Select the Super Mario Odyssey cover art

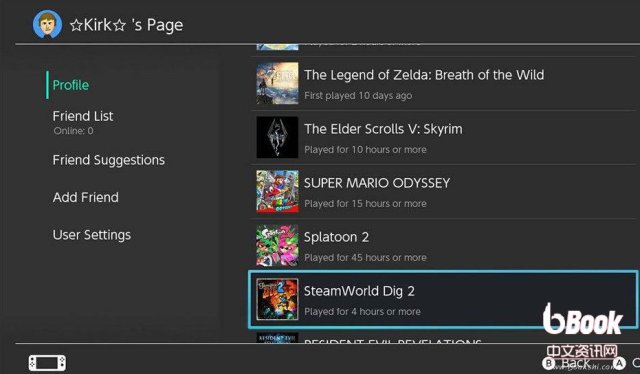tap(277, 191)
